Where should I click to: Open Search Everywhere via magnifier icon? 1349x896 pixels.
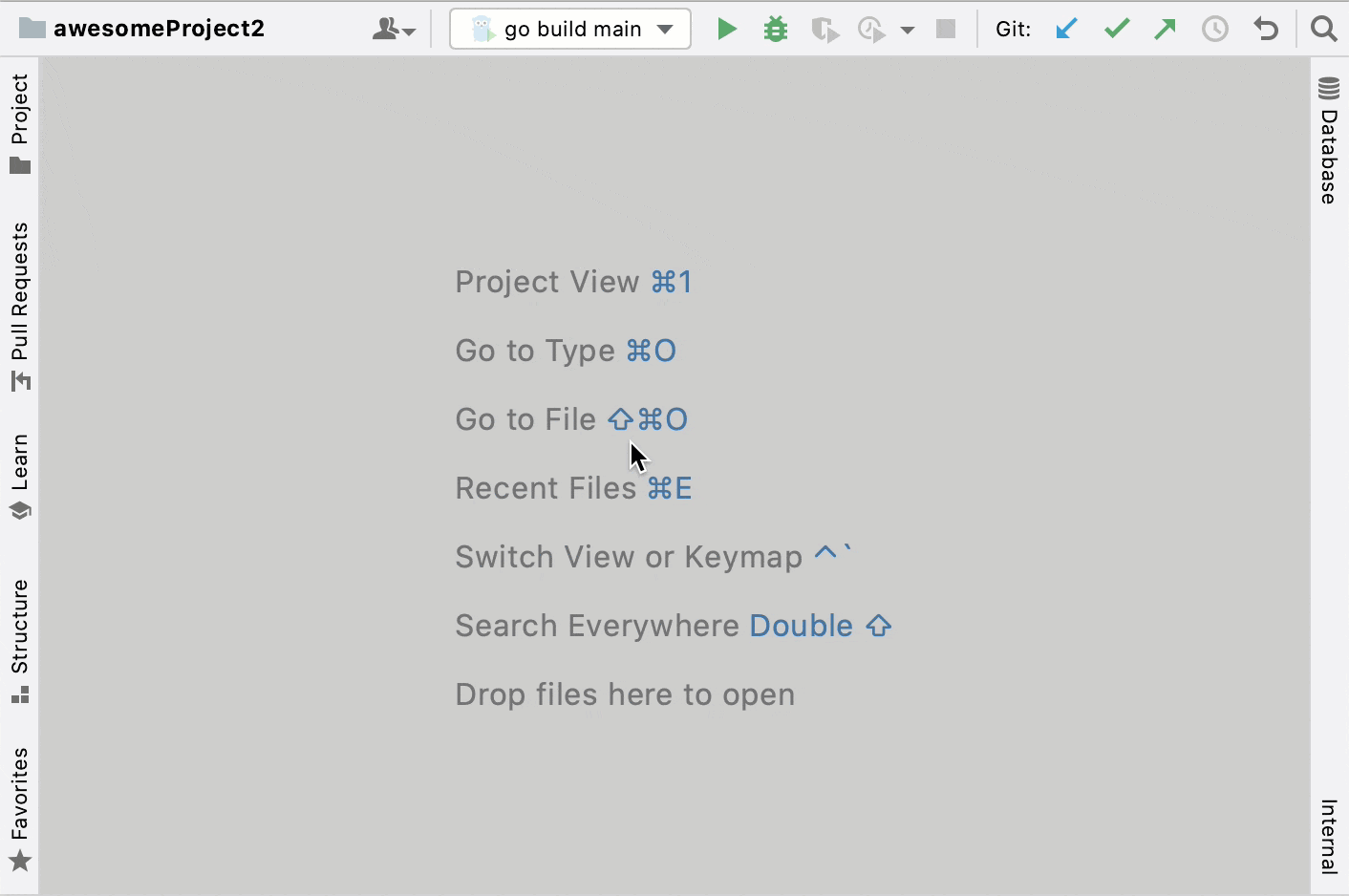click(x=1324, y=29)
